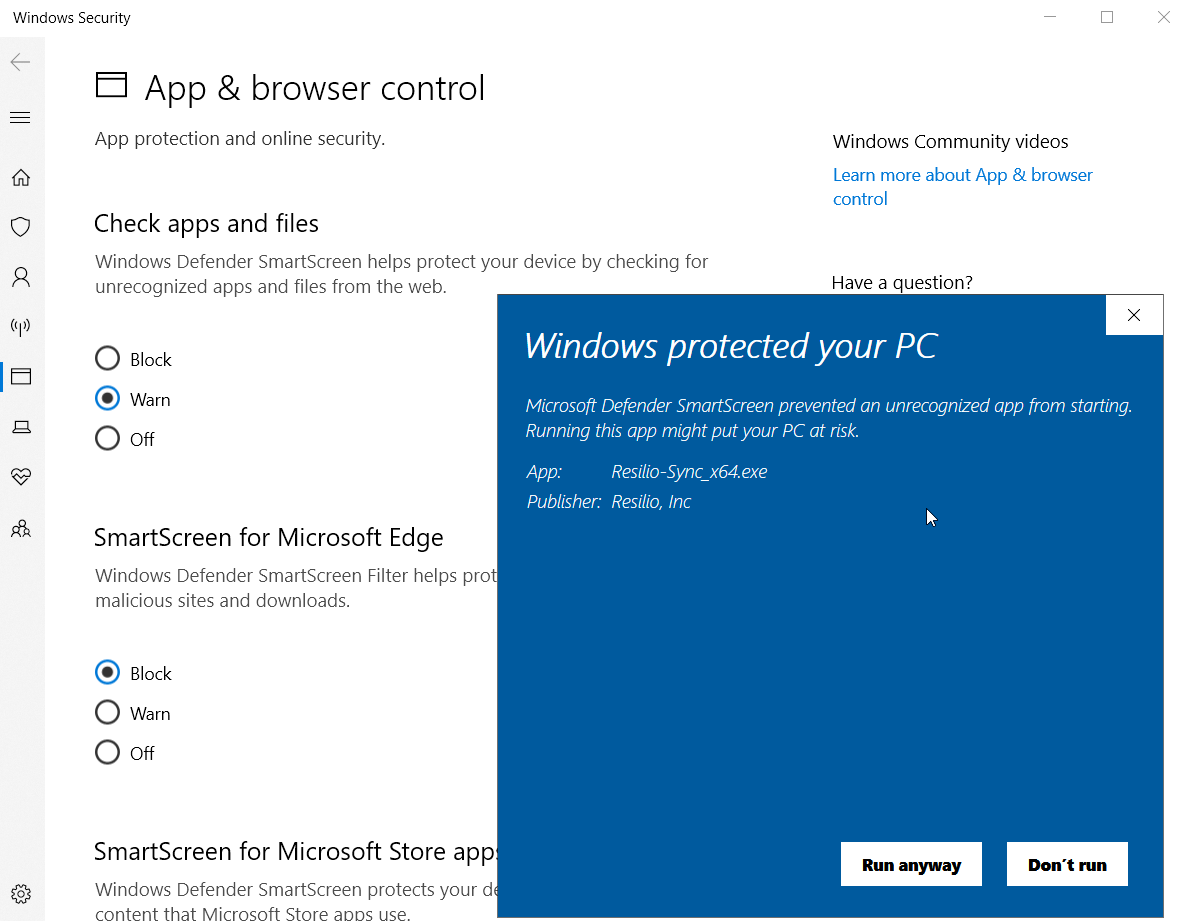The width and height of the screenshot is (1186, 921).
Task: Close the Windows Security window
Action: tap(1164, 17)
